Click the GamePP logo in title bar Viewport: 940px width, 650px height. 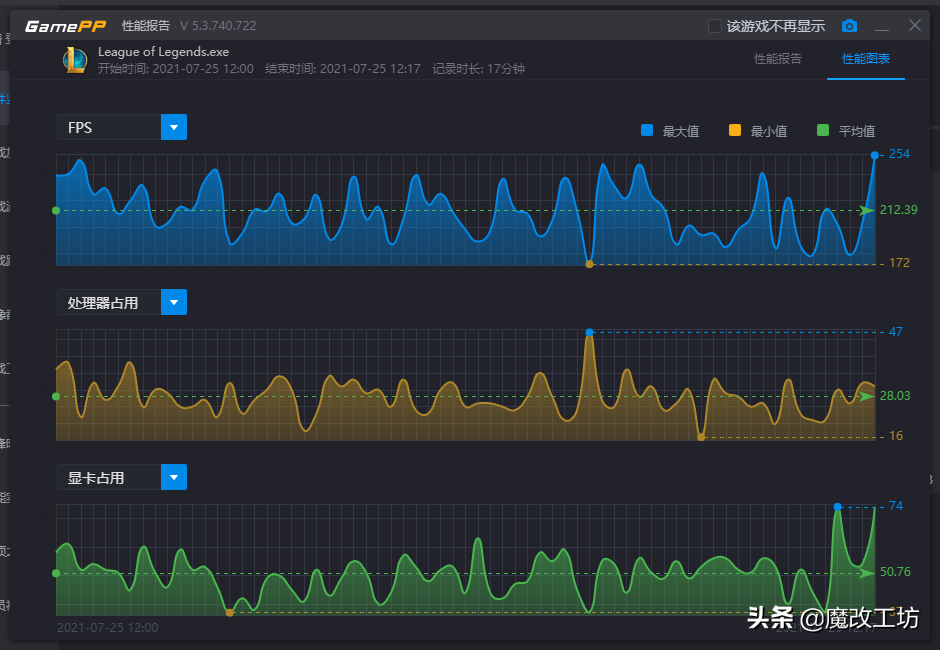pyautogui.click(x=65, y=26)
